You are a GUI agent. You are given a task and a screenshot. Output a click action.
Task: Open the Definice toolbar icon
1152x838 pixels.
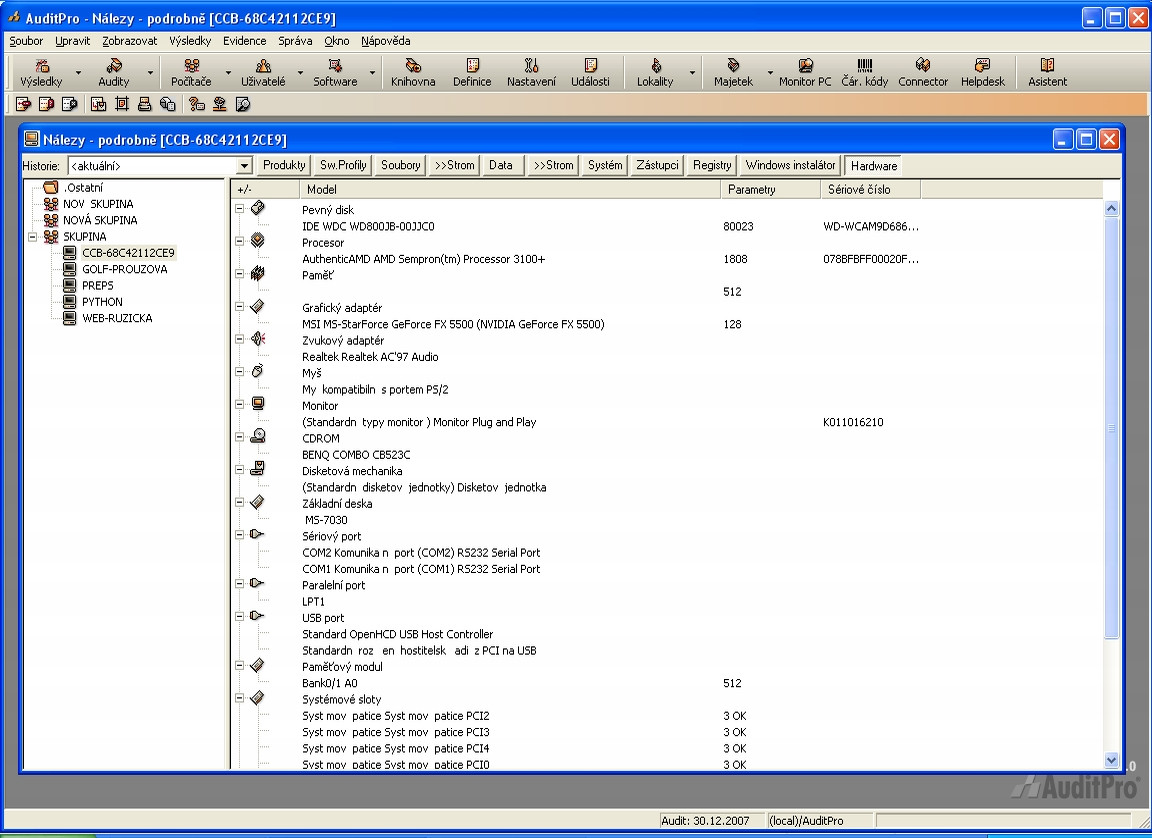tap(472, 73)
